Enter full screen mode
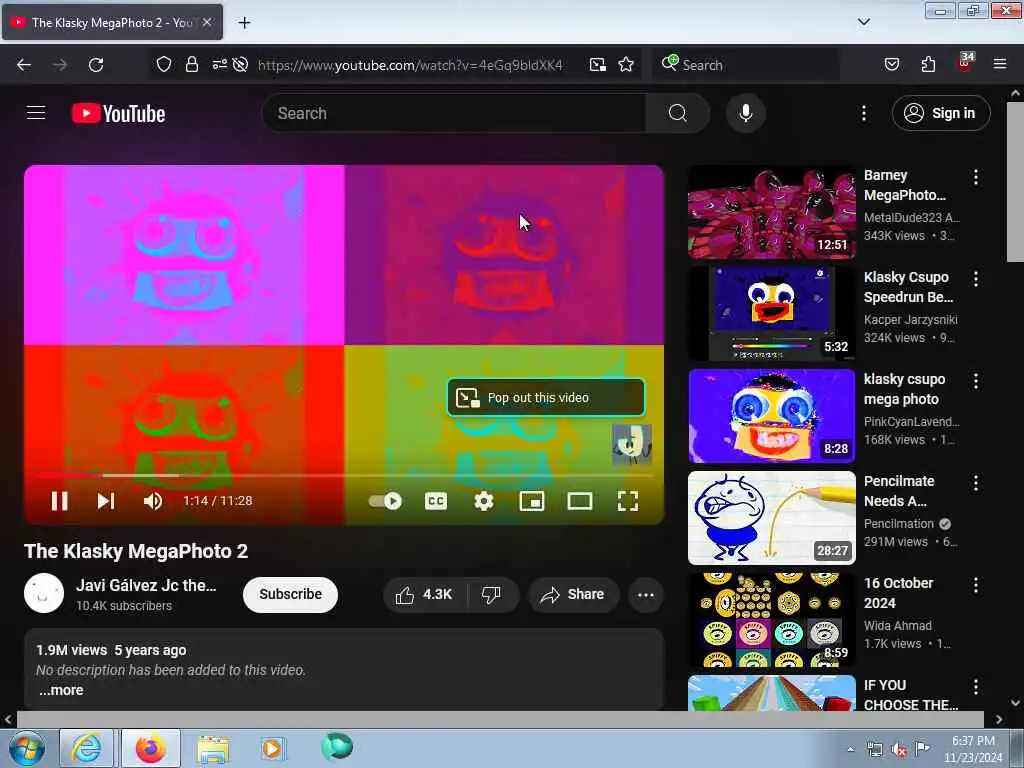Viewport: 1024px width, 768px height. tap(628, 501)
